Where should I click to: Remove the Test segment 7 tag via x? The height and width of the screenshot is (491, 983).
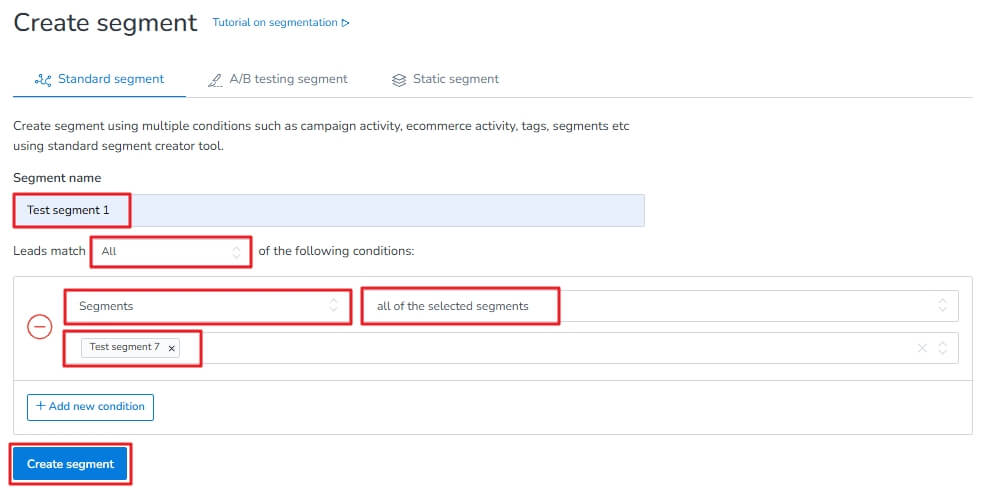(172, 348)
